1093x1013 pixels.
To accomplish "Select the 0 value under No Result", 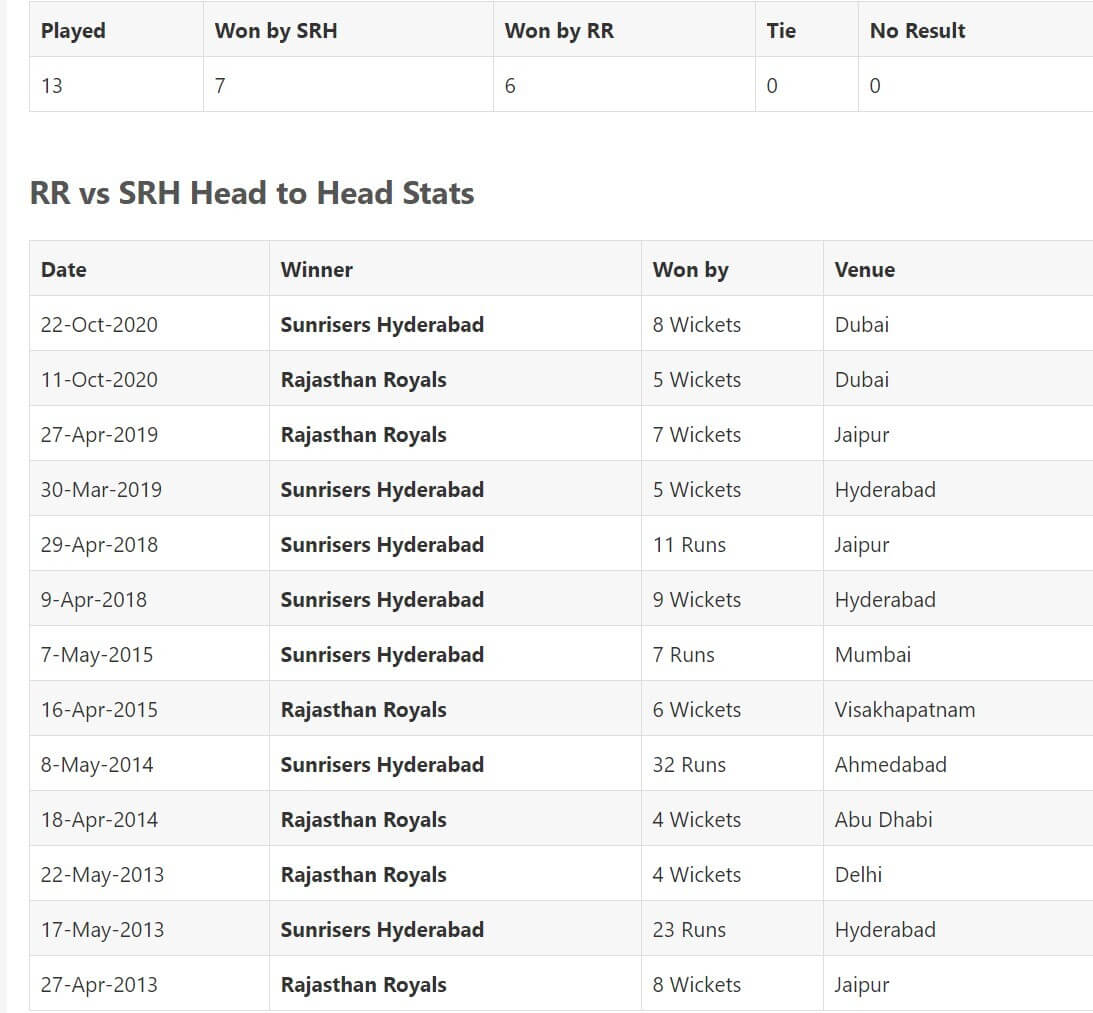I will point(875,86).
